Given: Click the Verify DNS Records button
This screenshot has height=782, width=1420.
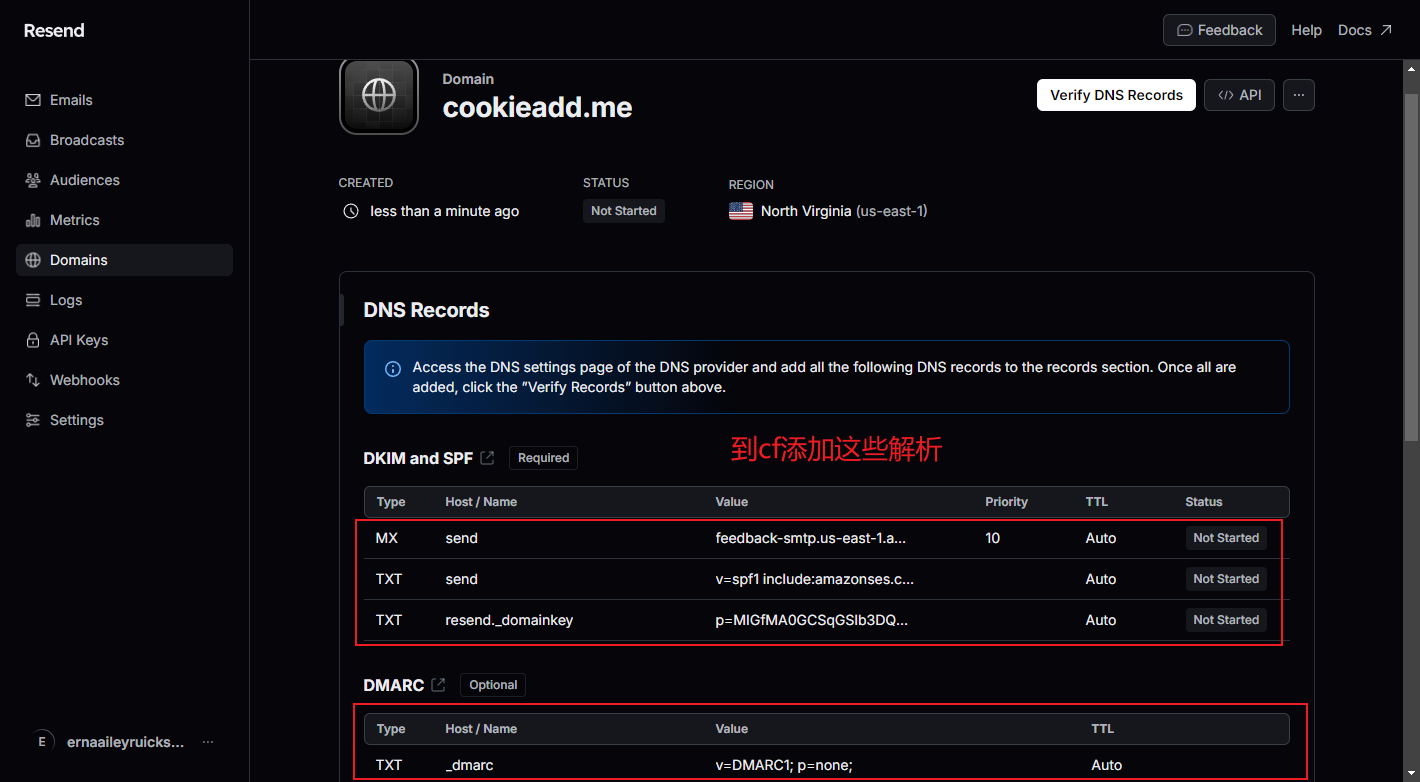Looking at the screenshot, I should click(1116, 95).
